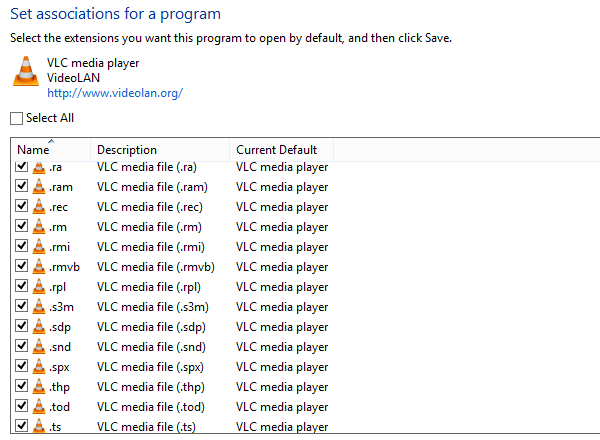600x440 pixels.
Task: Click the cone icon for .ts
Action: [39, 426]
